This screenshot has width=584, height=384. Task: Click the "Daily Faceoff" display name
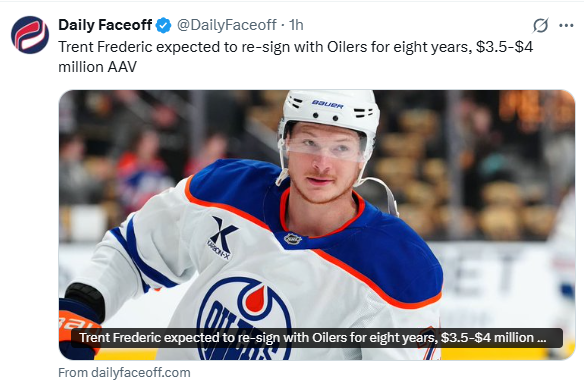pyautogui.click(x=105, y=25)
